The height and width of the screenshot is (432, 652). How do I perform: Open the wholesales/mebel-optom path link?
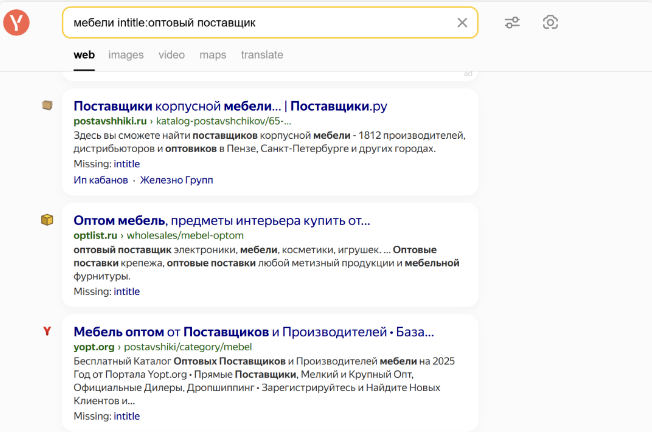click(185, 235)
